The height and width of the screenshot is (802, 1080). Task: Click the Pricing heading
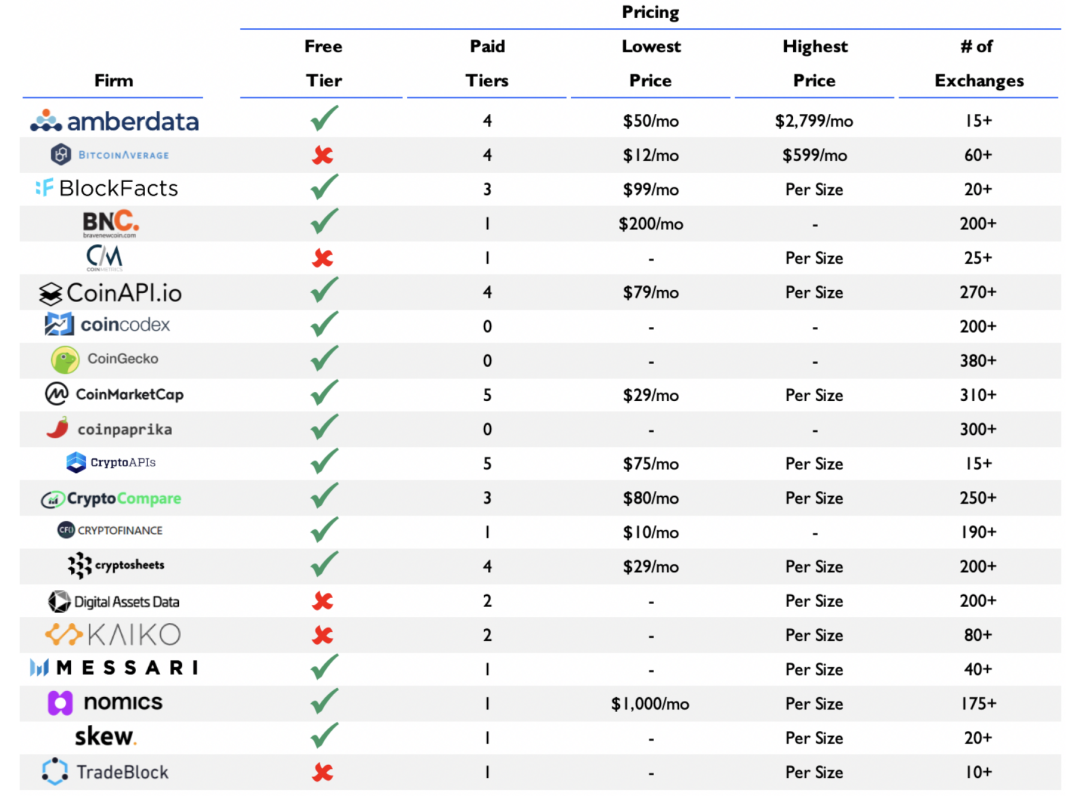pyautogui.click(x=650, y=12)
